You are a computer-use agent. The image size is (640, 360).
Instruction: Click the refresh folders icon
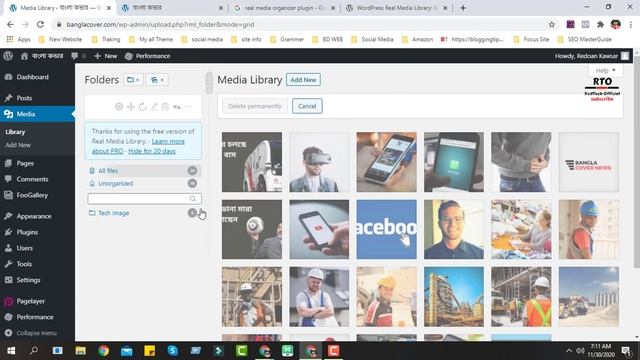point(142,107)
